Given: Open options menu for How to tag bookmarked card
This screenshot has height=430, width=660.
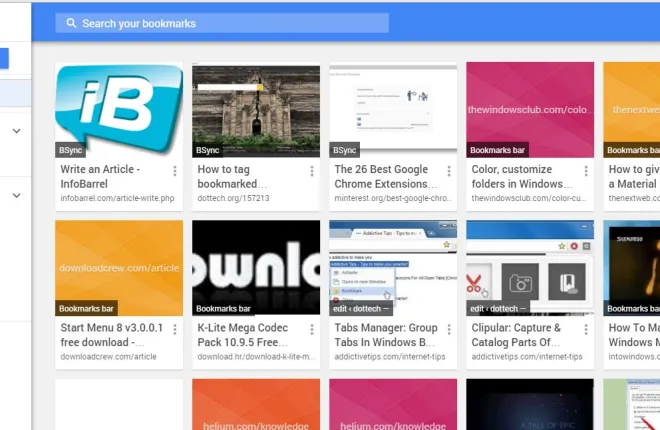Looking at the screenshot, I should click(312, 171).
